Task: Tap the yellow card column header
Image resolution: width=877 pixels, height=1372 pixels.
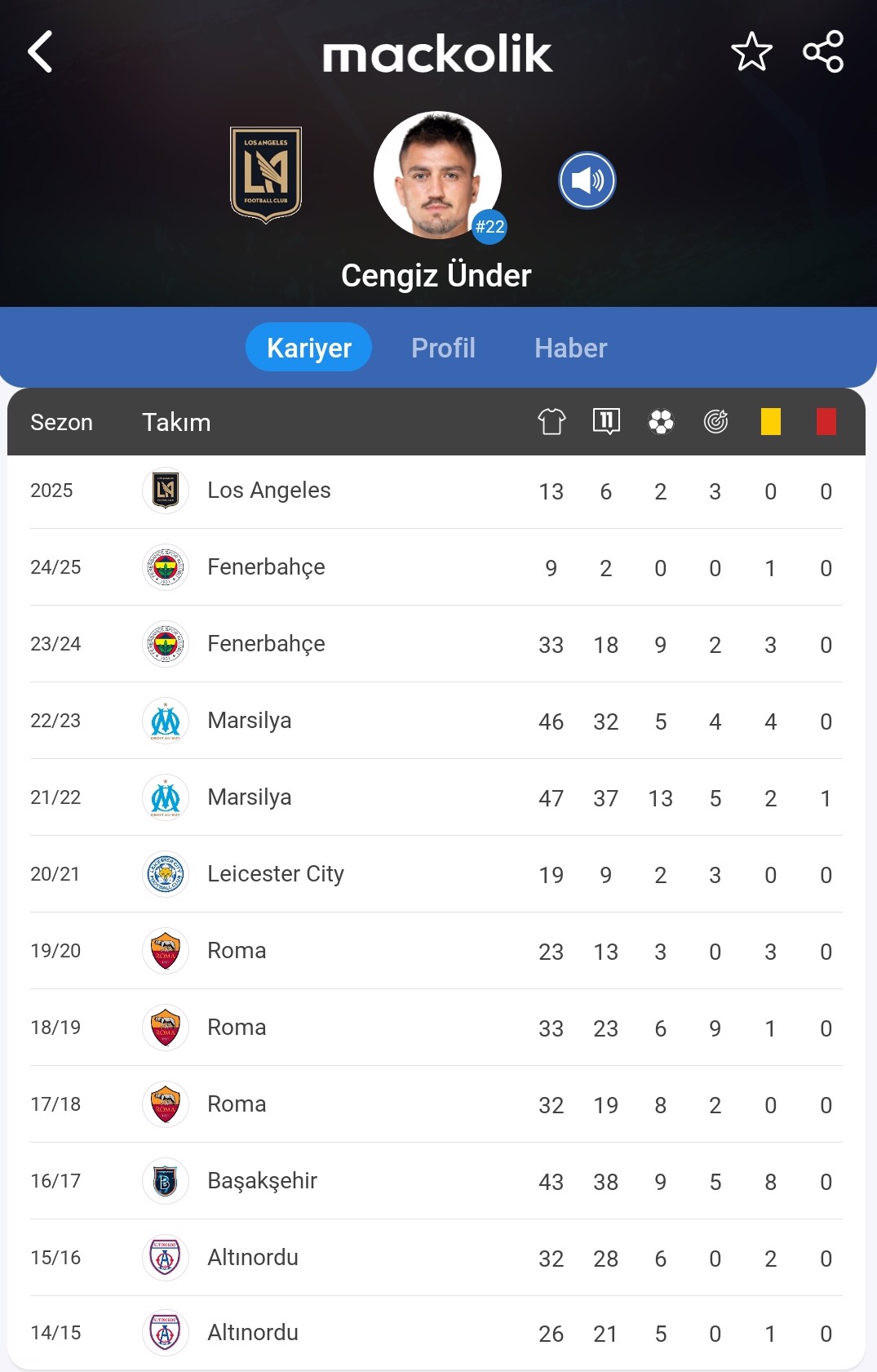Action: pos(771,422)
